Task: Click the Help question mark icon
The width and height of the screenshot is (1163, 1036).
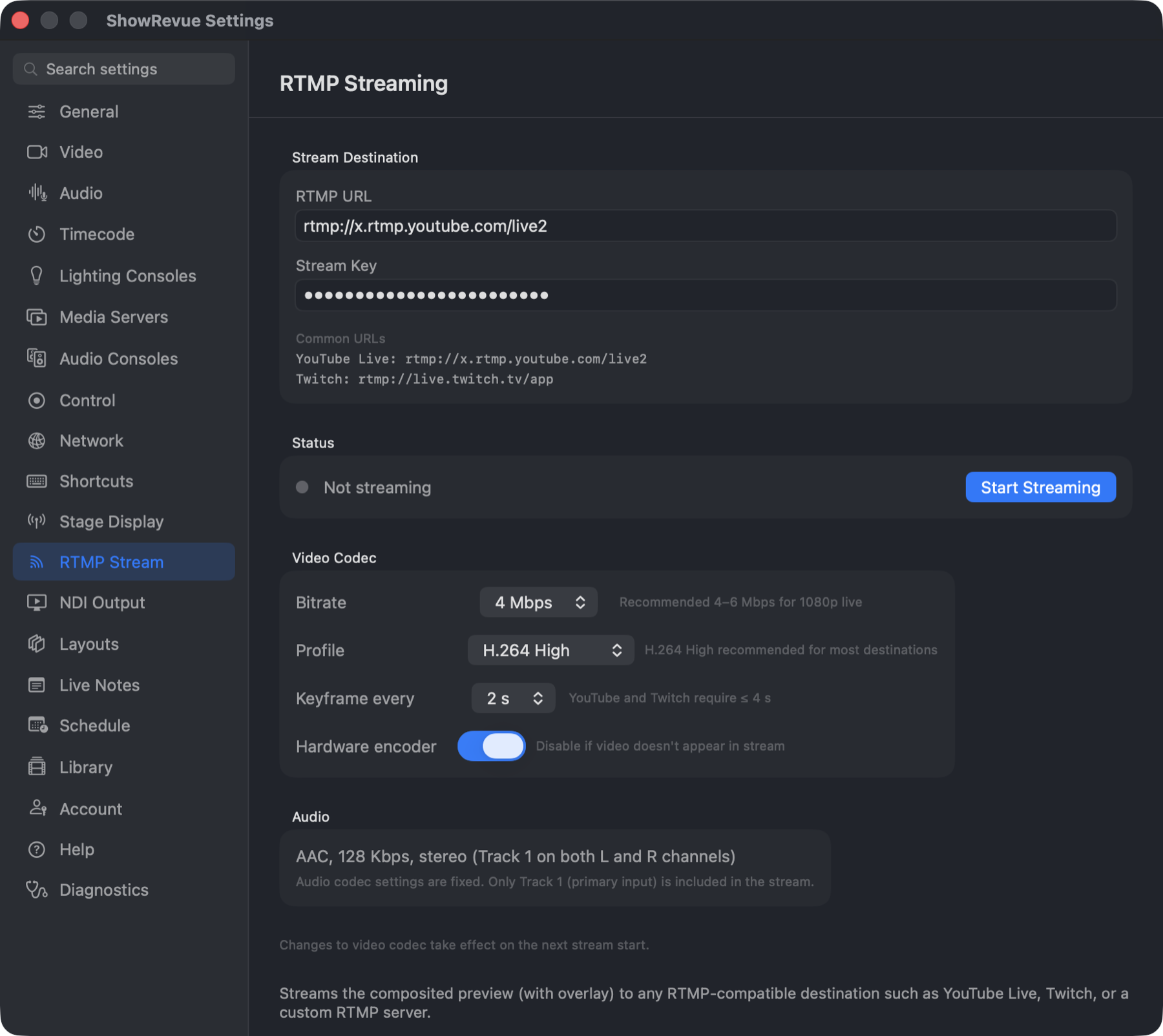Action: pyautogui.click(x=37, y=849)
